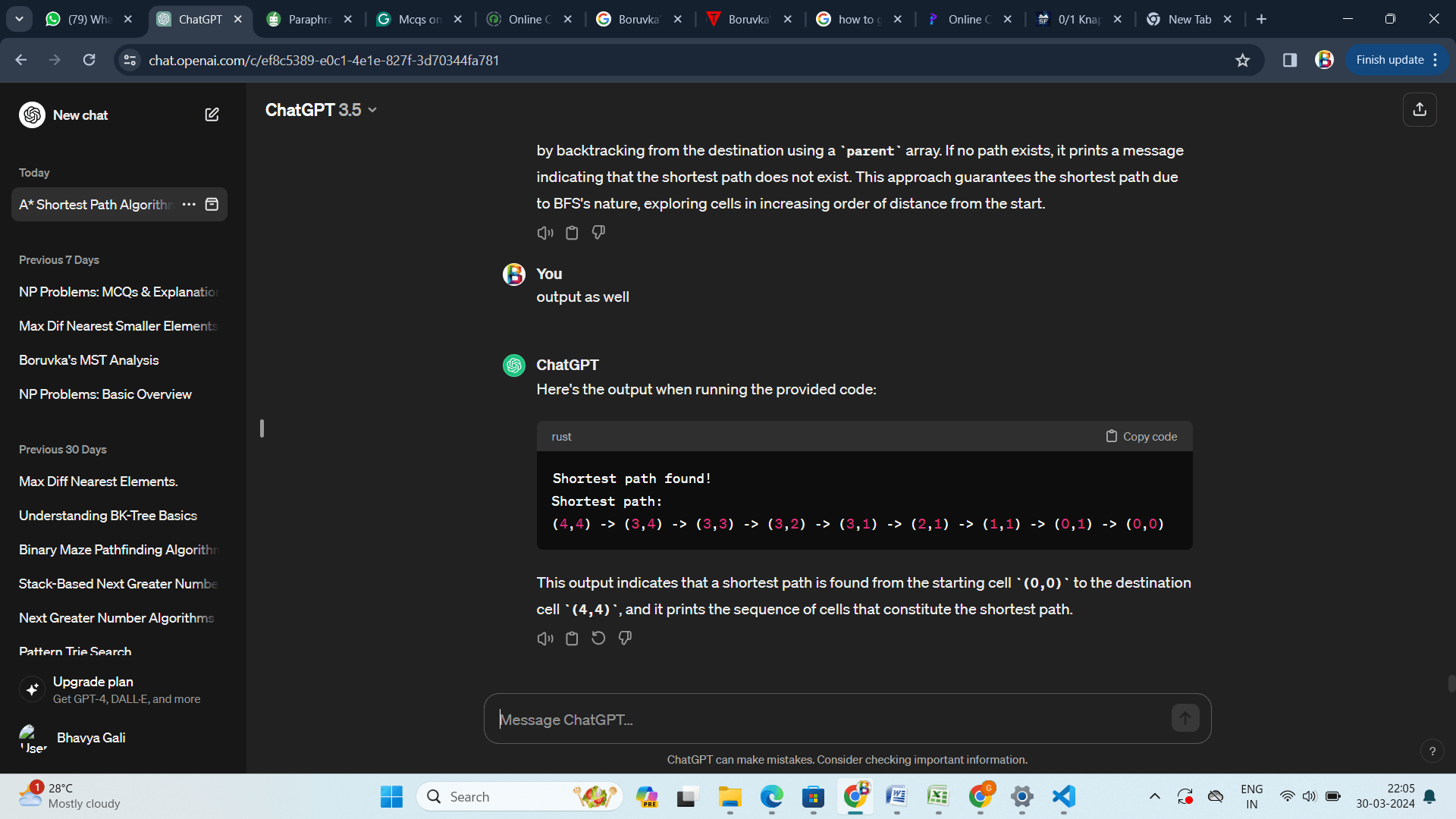This screenshot has height=819, width=1456.
Task: Read aloud the latest ChatGPT response
Action: (545, 639)
